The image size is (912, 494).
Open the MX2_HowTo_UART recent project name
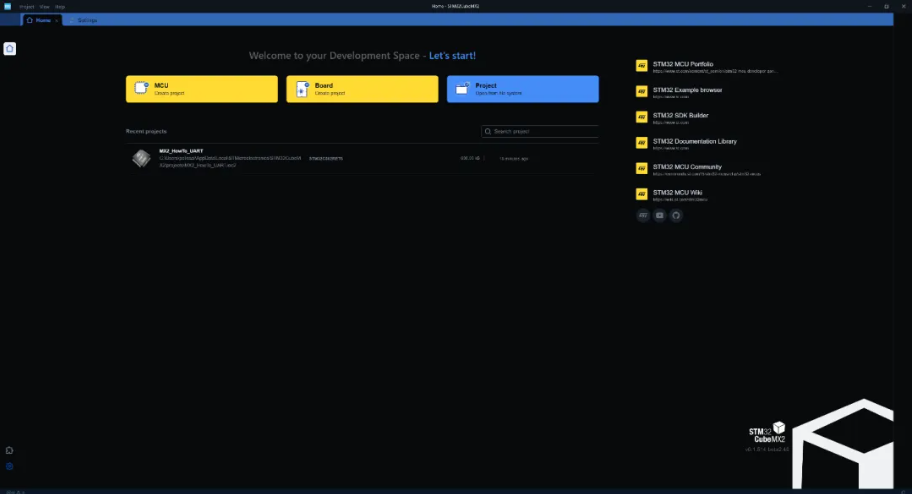click(x=181, y=151)
